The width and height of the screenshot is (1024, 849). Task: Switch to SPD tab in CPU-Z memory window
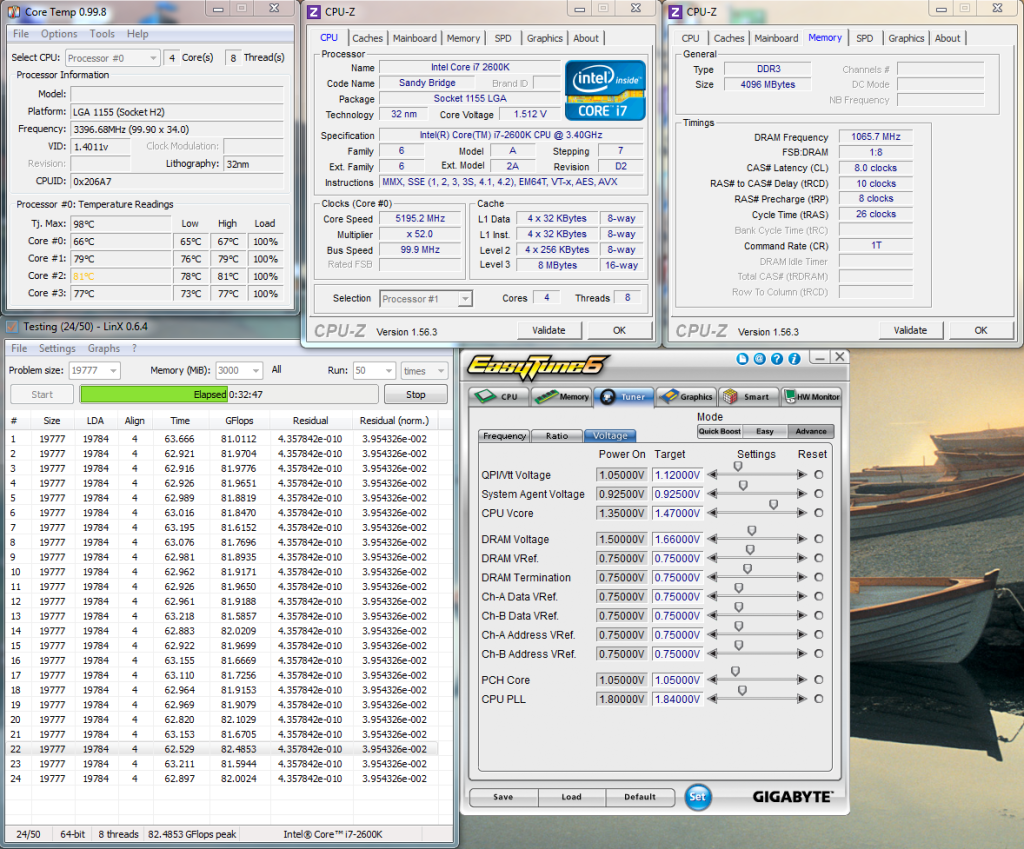click(865, 39)
